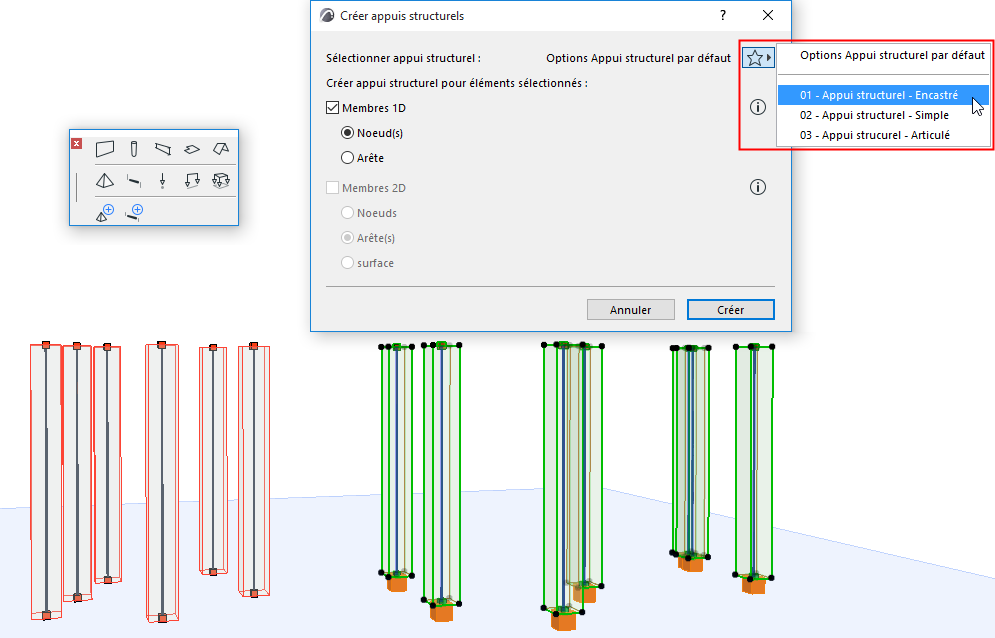Uncheck the Membres 1D checkbox
Viewport: 995px width, 638px height.
click(x=333, y=108)
